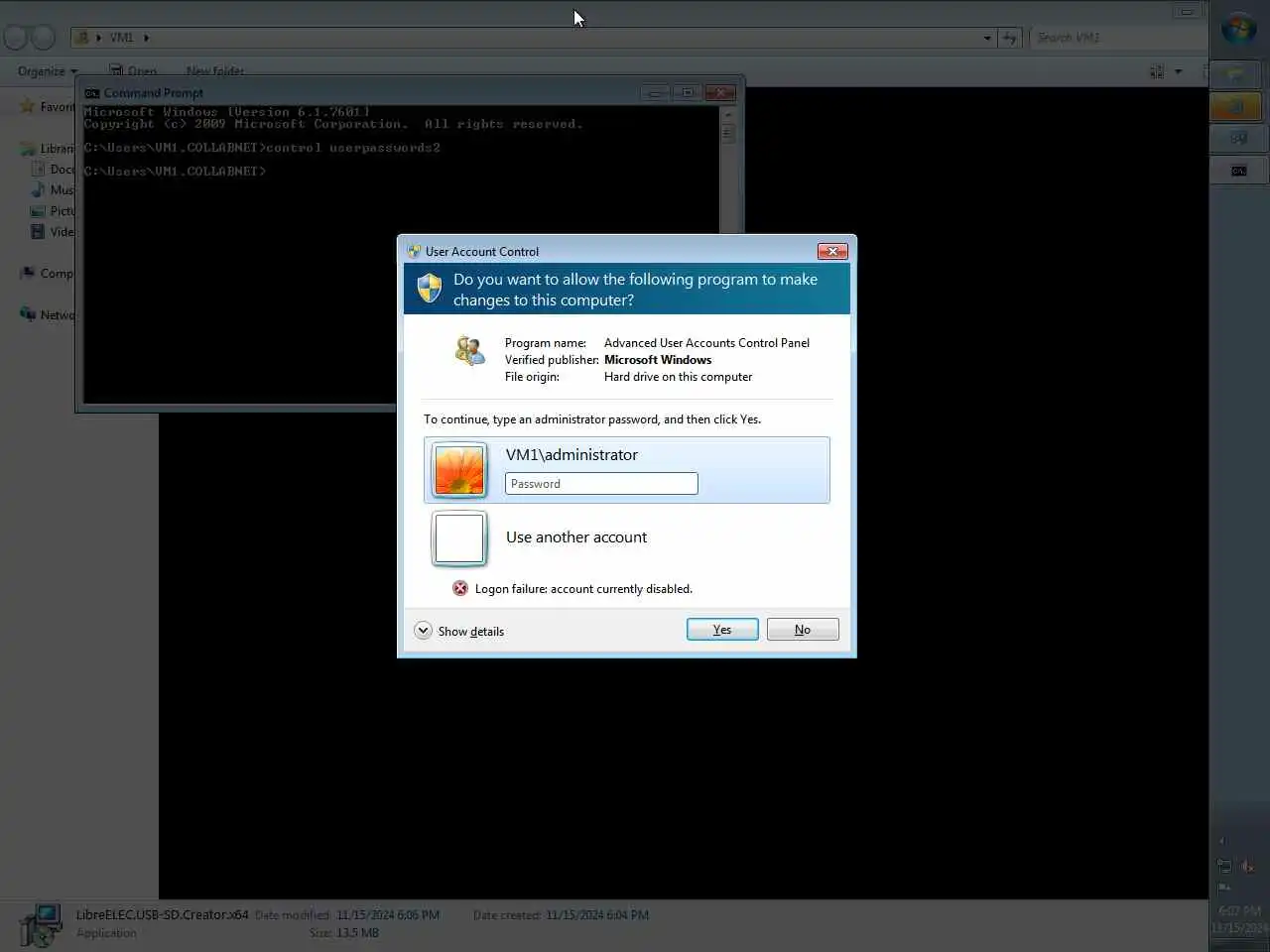Click the Size 13.5 MB value
Image resolution: width=1270 pixels, height=952 pixels.
click(x=357, y=933)
